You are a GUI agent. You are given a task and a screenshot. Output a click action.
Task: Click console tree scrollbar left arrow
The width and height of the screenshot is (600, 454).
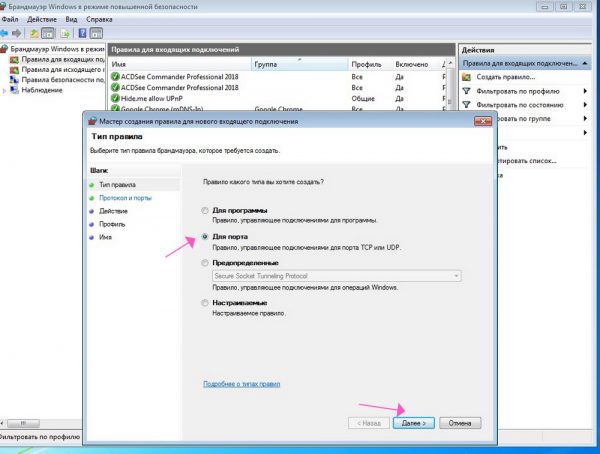(2, 423)
